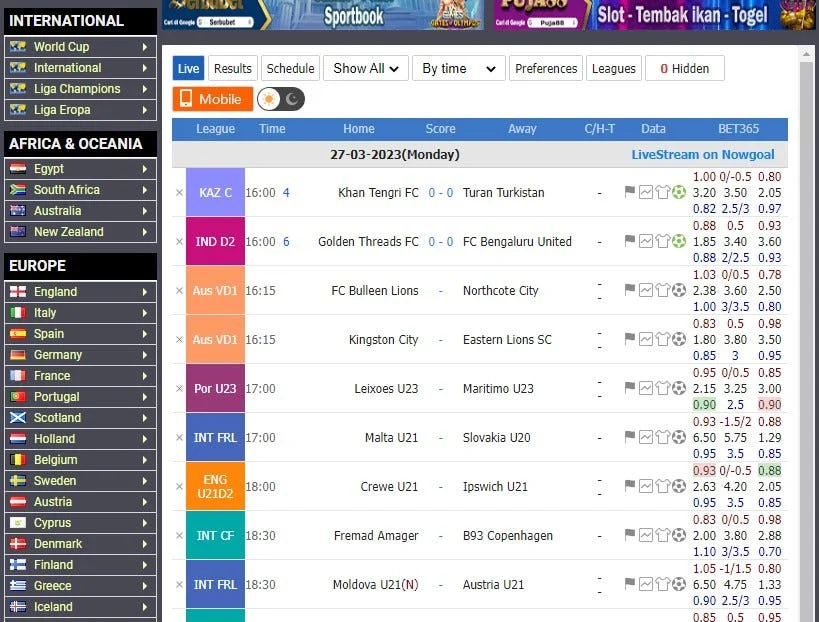Hide the Crewe U21 match with X
The image size is (819, 622).
tap(179, 487)
